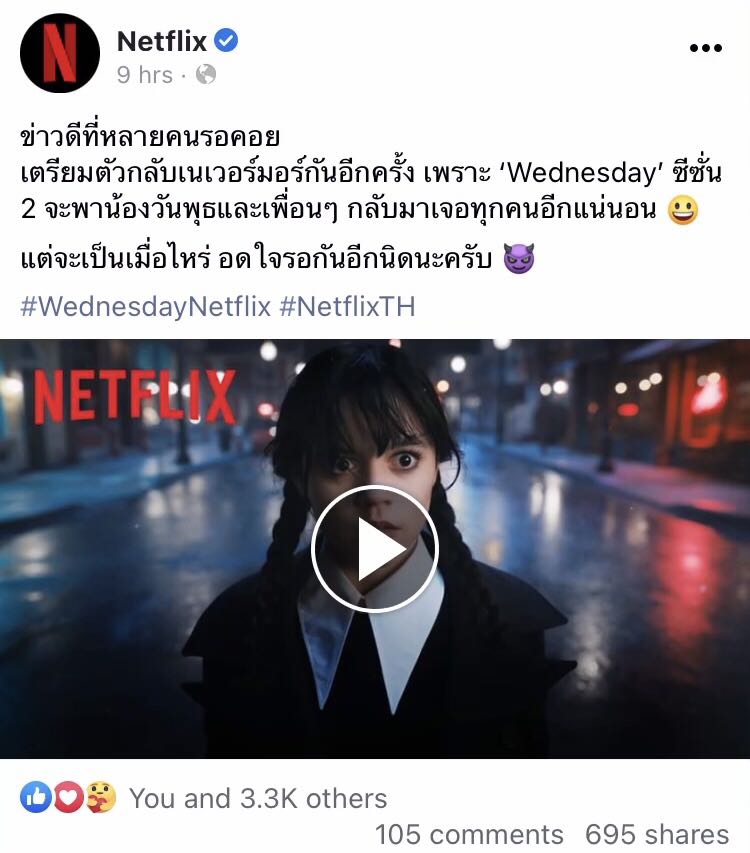
Task: Click the first Thai line of the caption
Action: (150, 136)
